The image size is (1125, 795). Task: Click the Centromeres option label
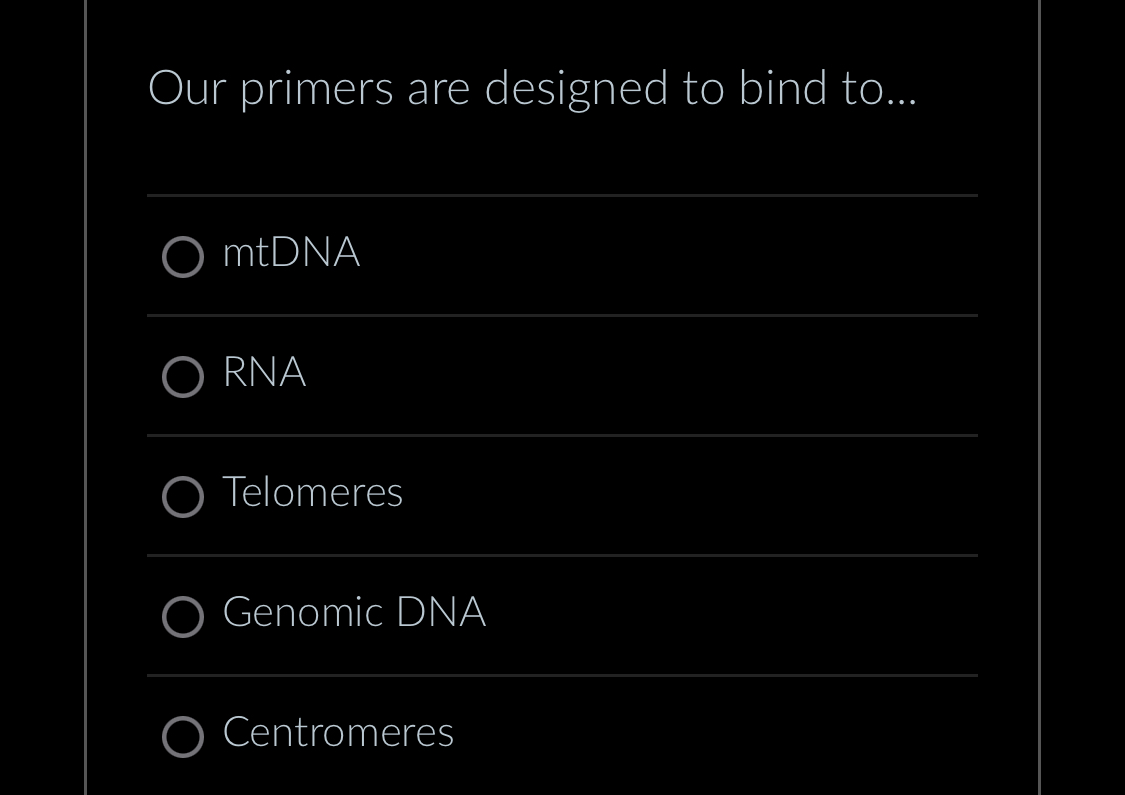[338, 733]
